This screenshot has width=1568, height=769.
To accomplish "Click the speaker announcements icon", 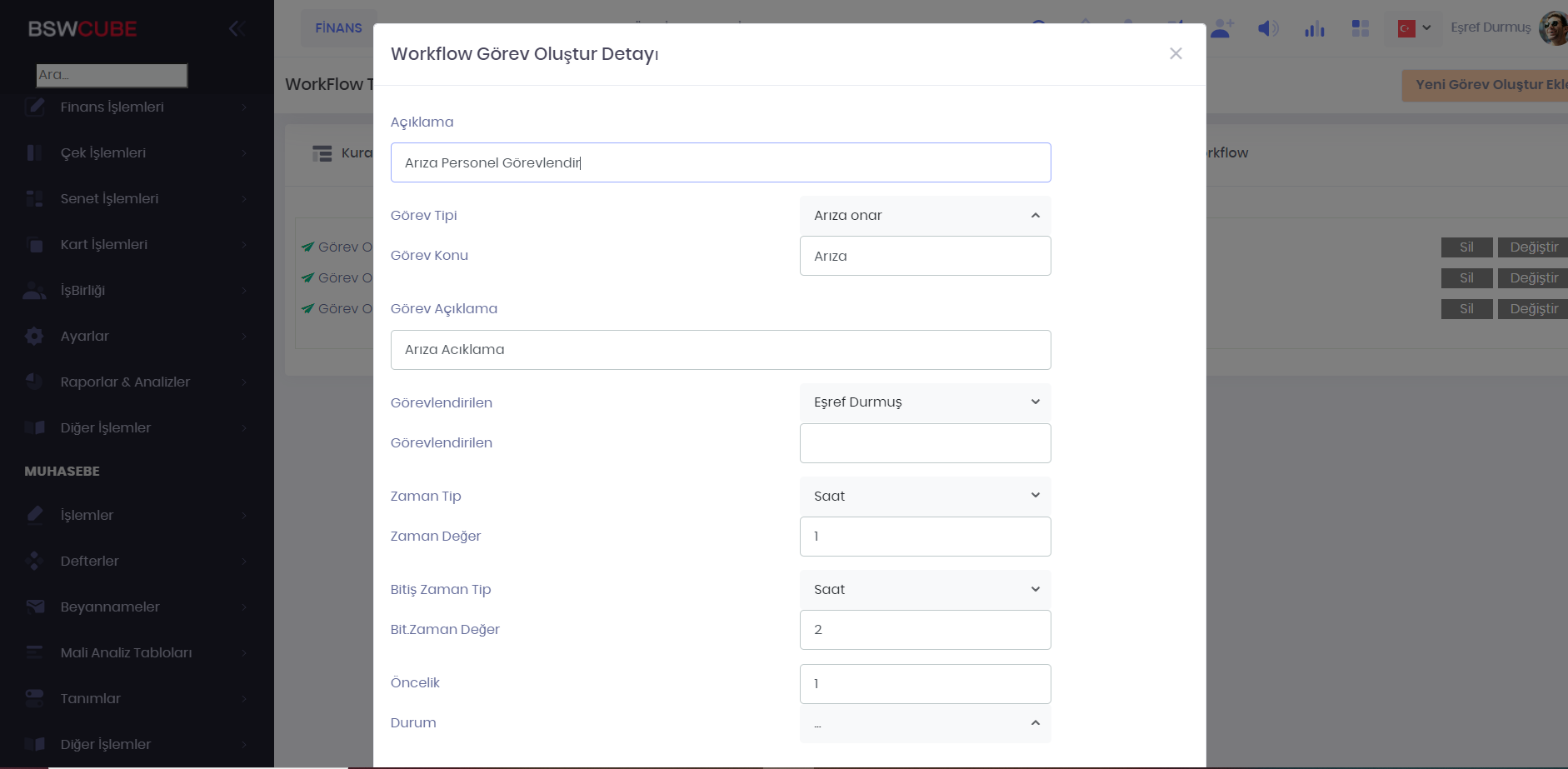I will [1267, 28].
